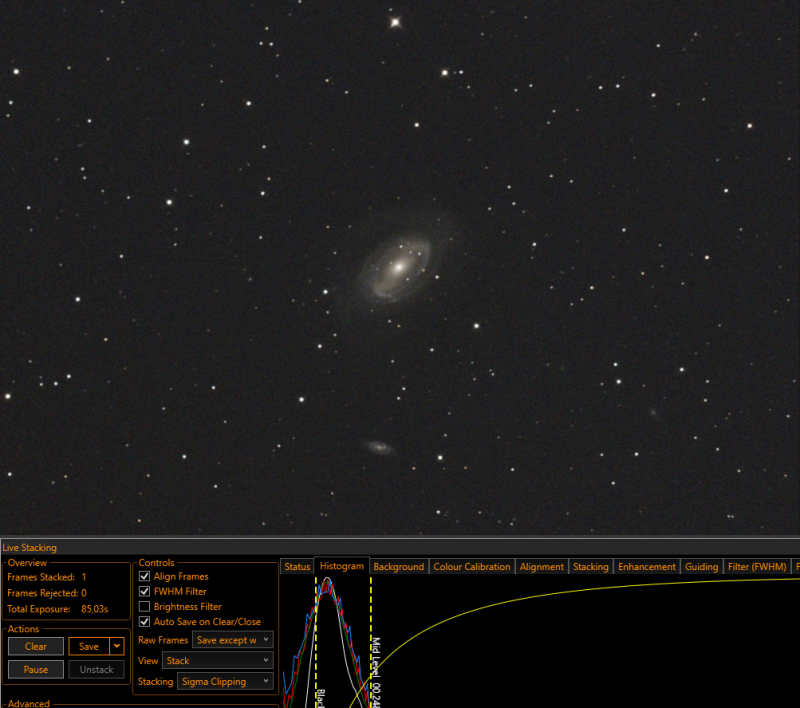This screenshot has width=800, height=708.
Task: Click the Clear button
Action: coord(36,646)
